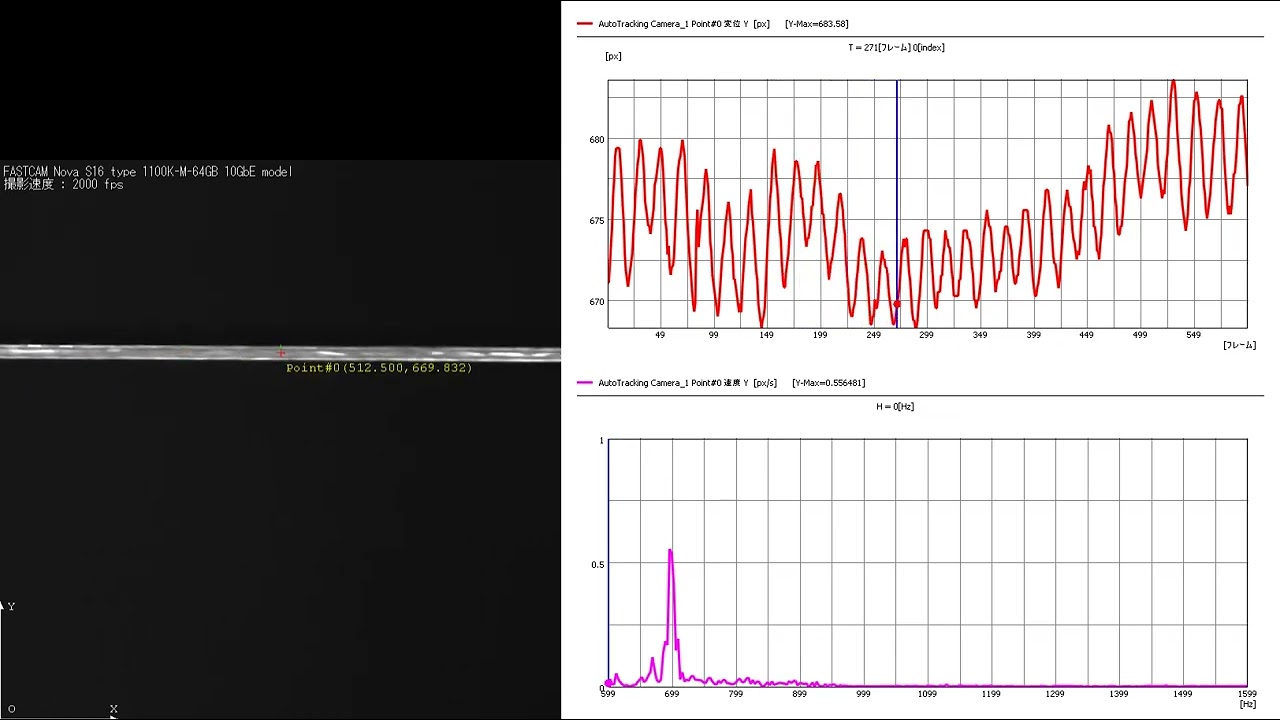
Task: Click the H = 0[Hz] readout
Action: click(894, 407)
